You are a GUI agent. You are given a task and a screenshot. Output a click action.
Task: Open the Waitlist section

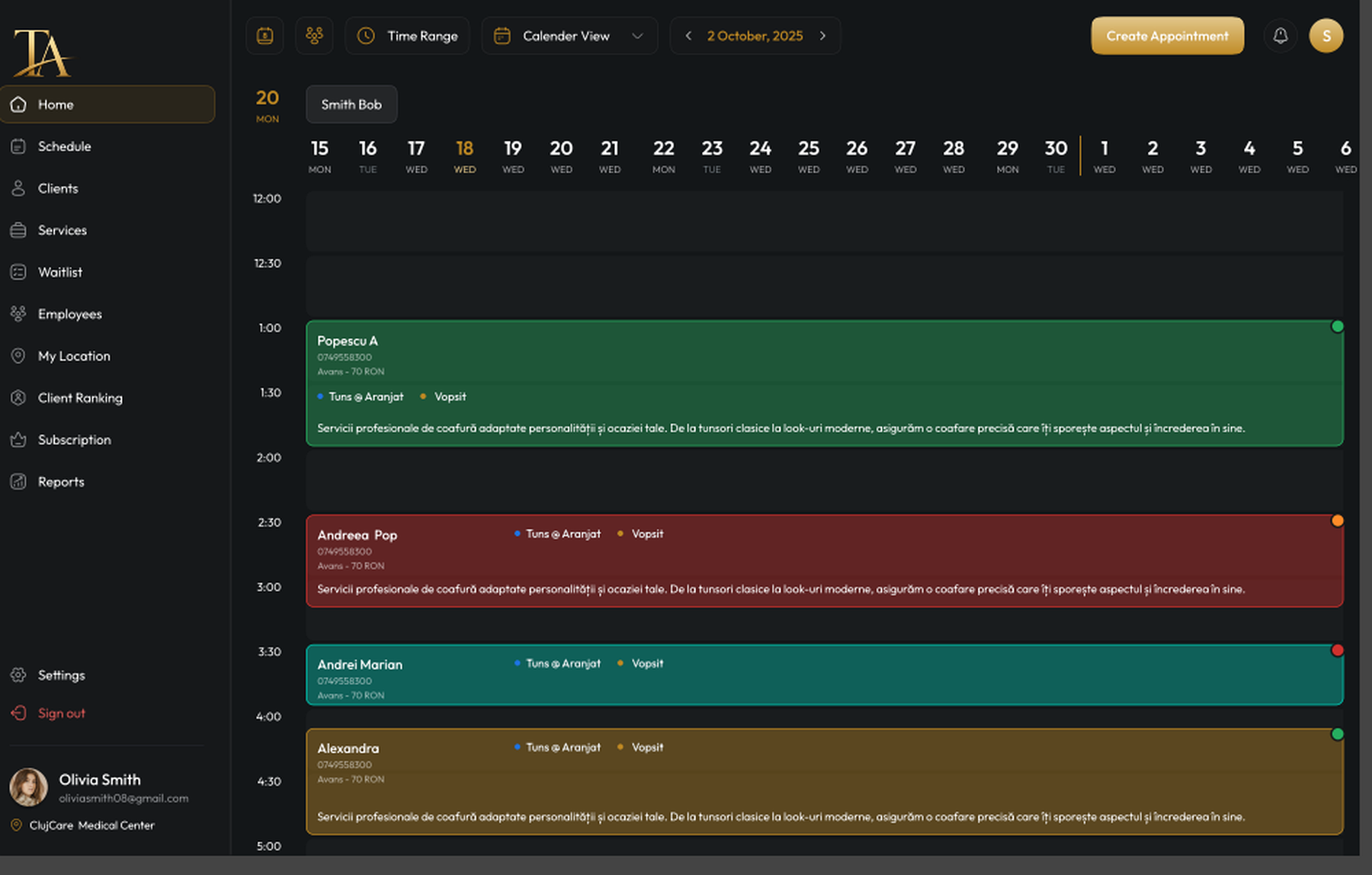point(60,272)
